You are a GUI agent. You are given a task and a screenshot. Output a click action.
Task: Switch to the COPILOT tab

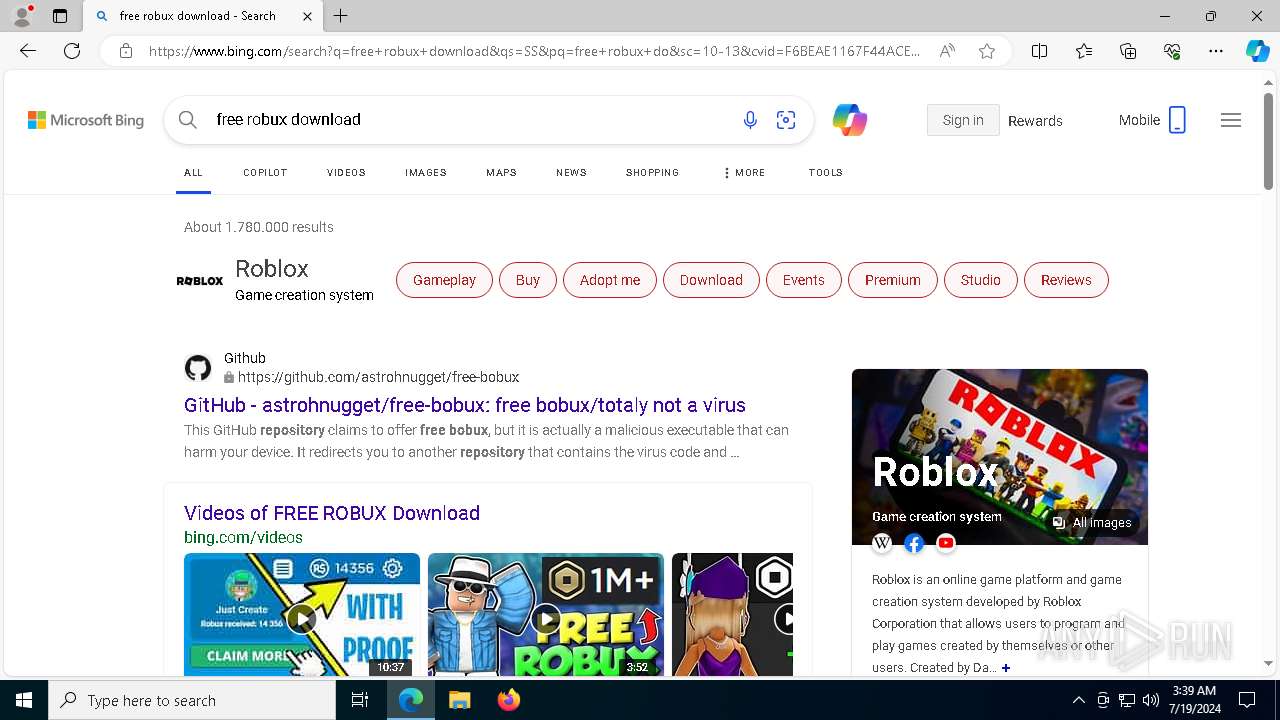(x=265, y=173)
